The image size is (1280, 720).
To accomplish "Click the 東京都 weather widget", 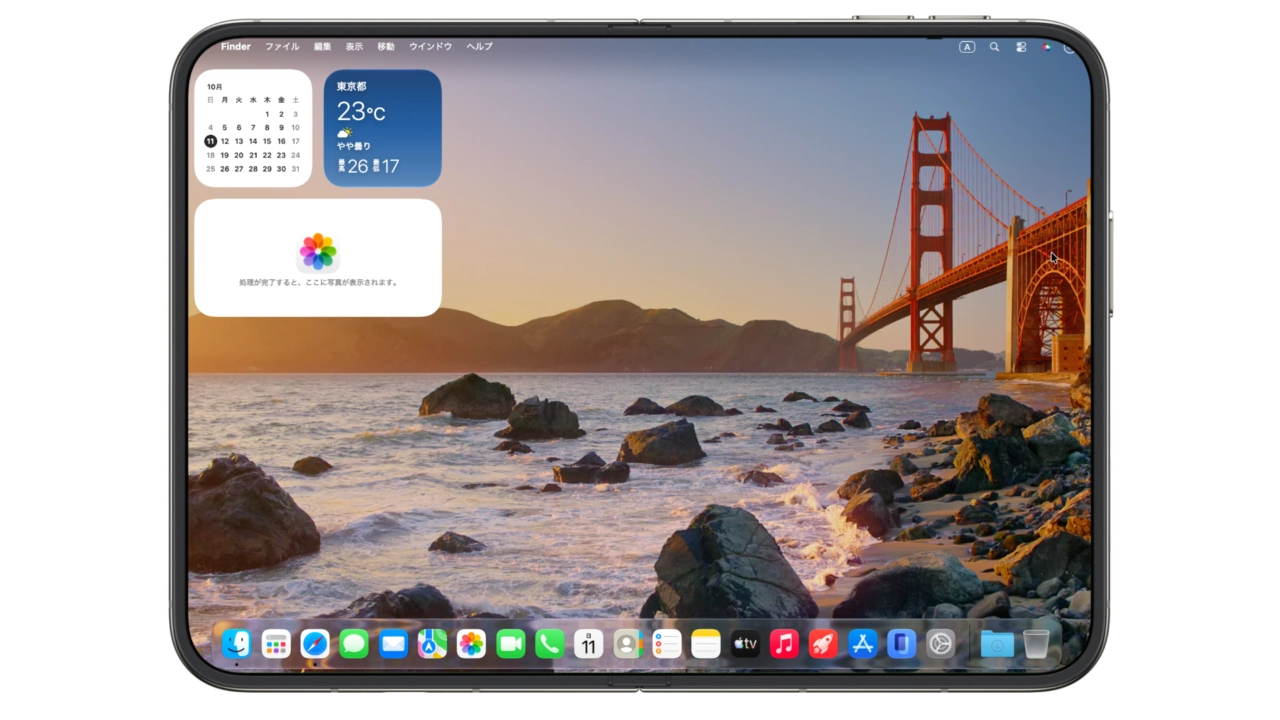I will point(383,128).
